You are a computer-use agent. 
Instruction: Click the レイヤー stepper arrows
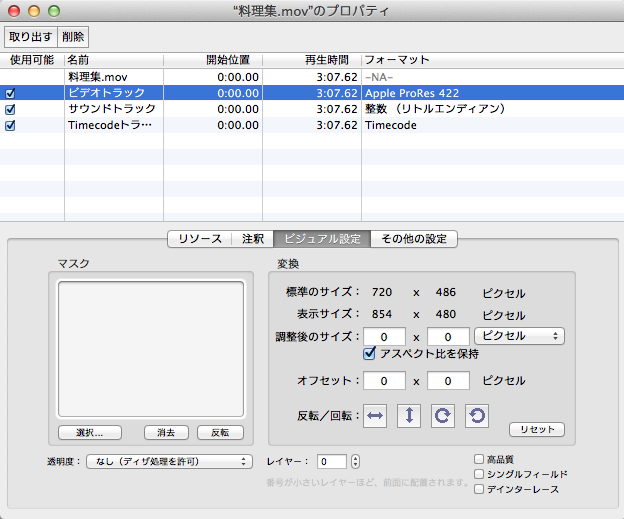pos(355,462)
